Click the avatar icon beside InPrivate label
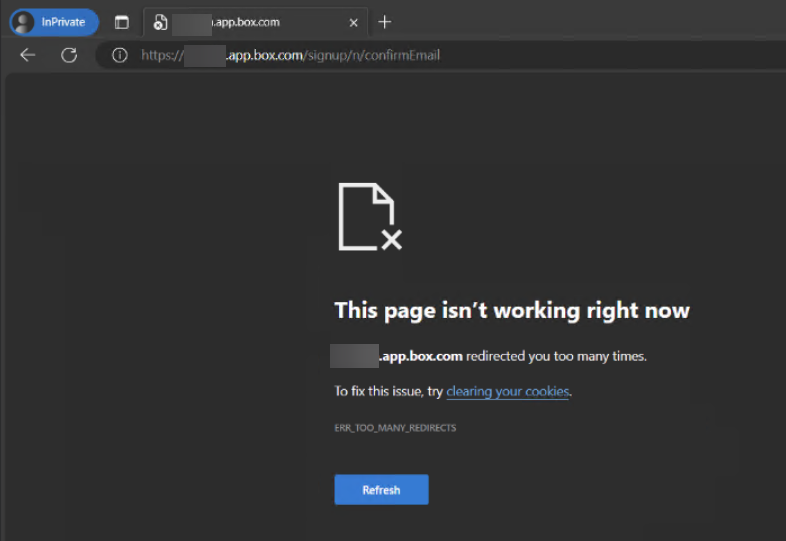Screen dimensions: 786x541 23,22
